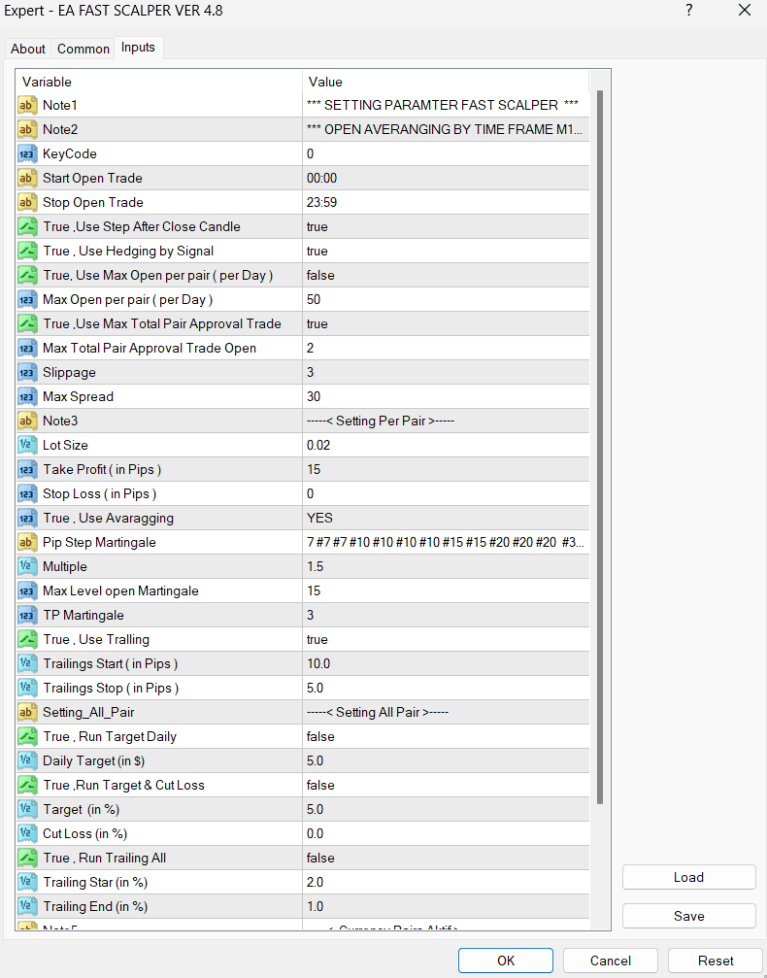Click the integer icon beside KeyCode

pos(28,154)
